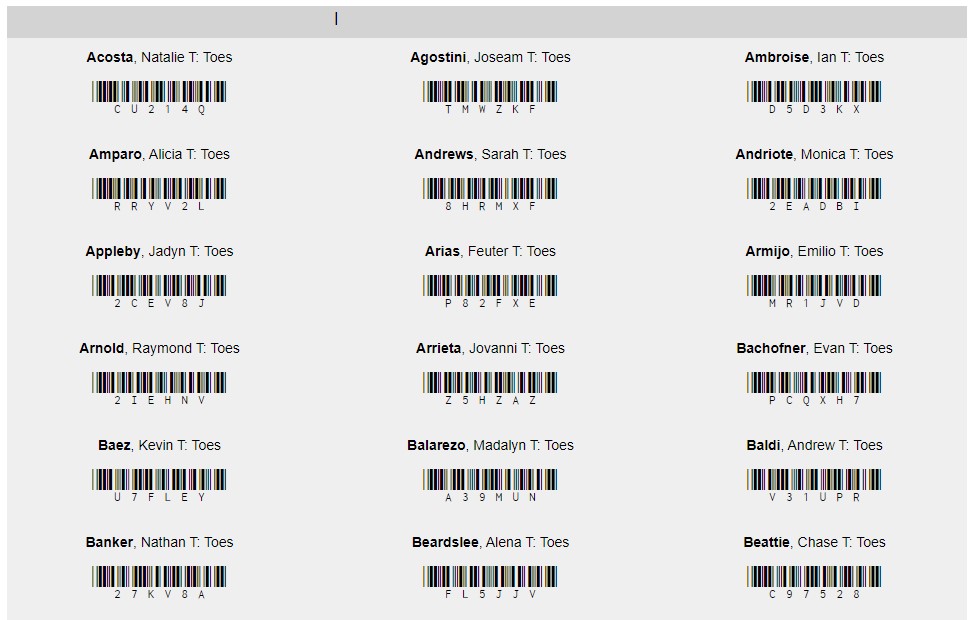Select the barcode under Appleby, Jadyn
975x620 pixels.
(x=159, y=285)
